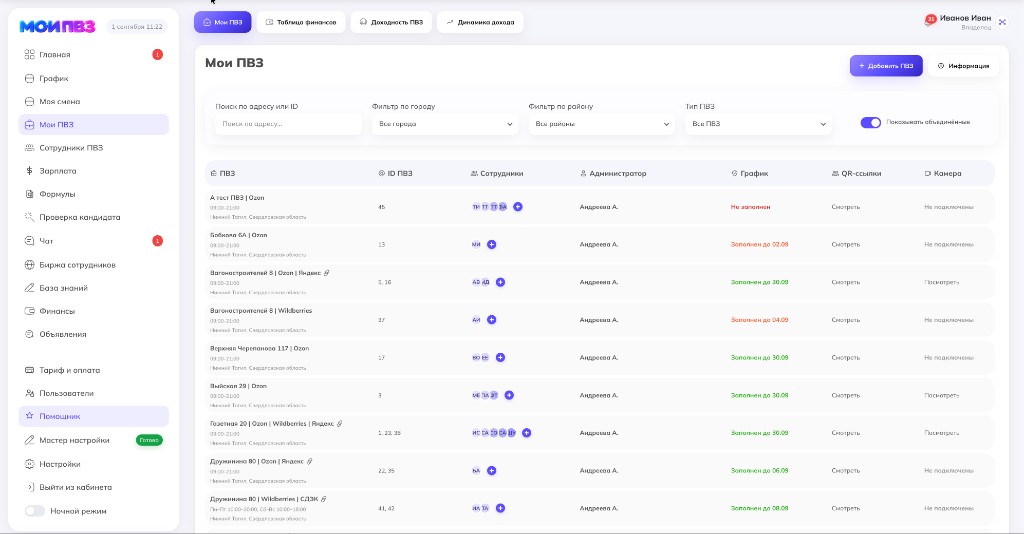Open QR Смотреть for А тест ПВЗ
The image size is (1024, 534).
846,207
